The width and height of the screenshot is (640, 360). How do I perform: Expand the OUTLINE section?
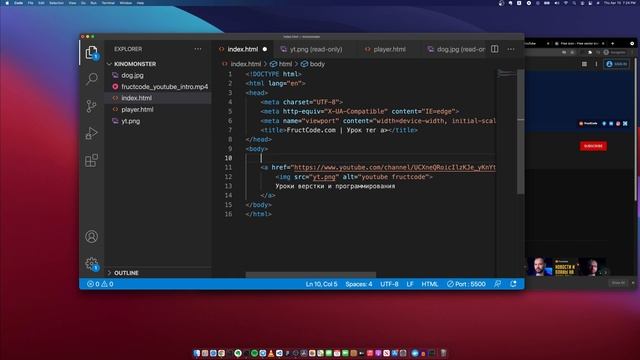point(127,273)
